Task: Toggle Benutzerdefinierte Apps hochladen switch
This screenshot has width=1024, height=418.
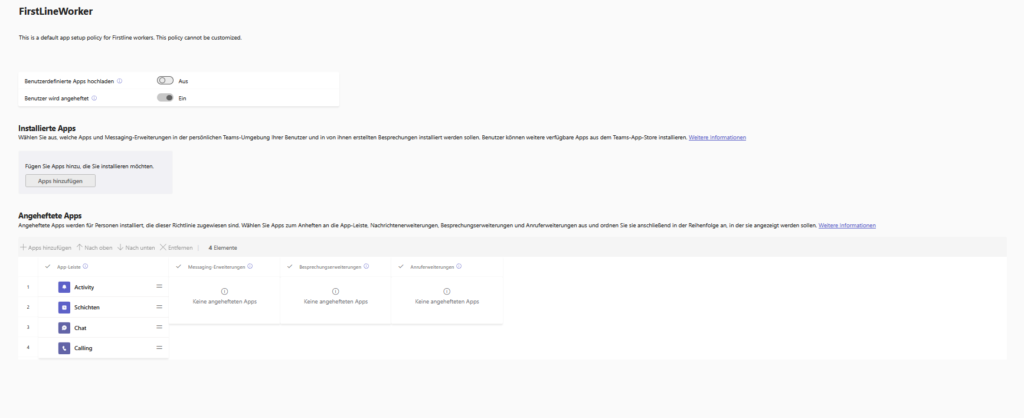Action: (x=165, y=80)
